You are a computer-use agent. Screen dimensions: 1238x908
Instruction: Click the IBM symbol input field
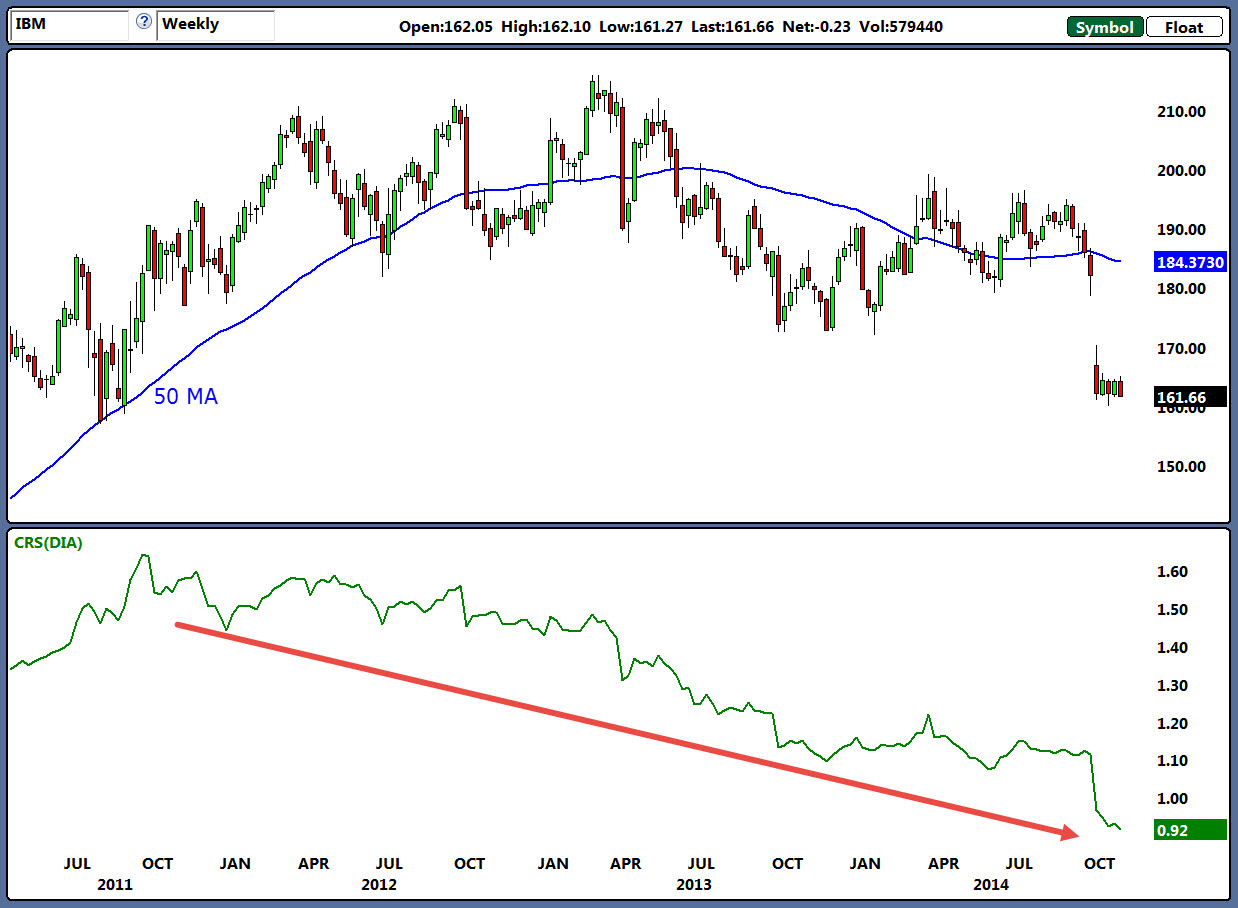(68, 25)
